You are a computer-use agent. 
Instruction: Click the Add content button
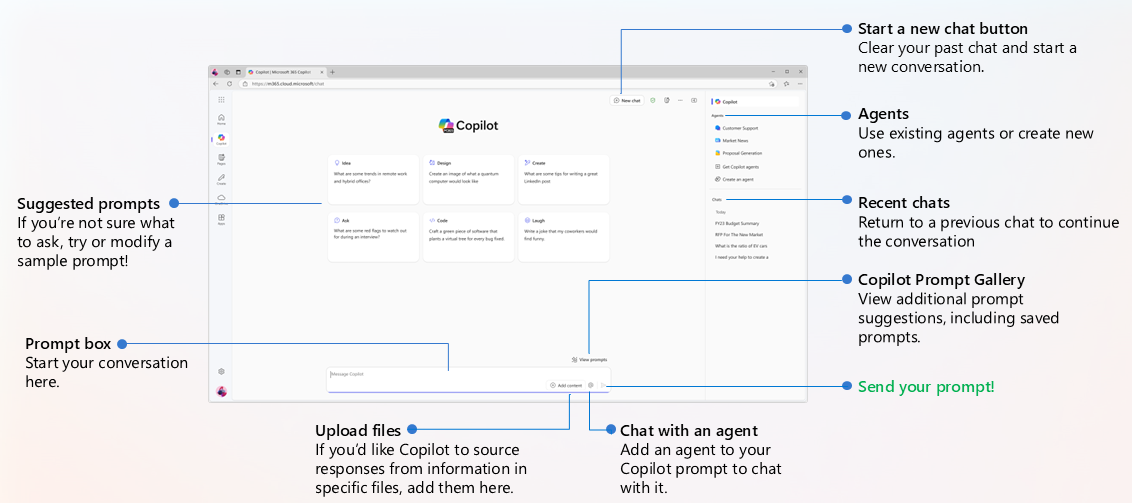click(566, 385)
